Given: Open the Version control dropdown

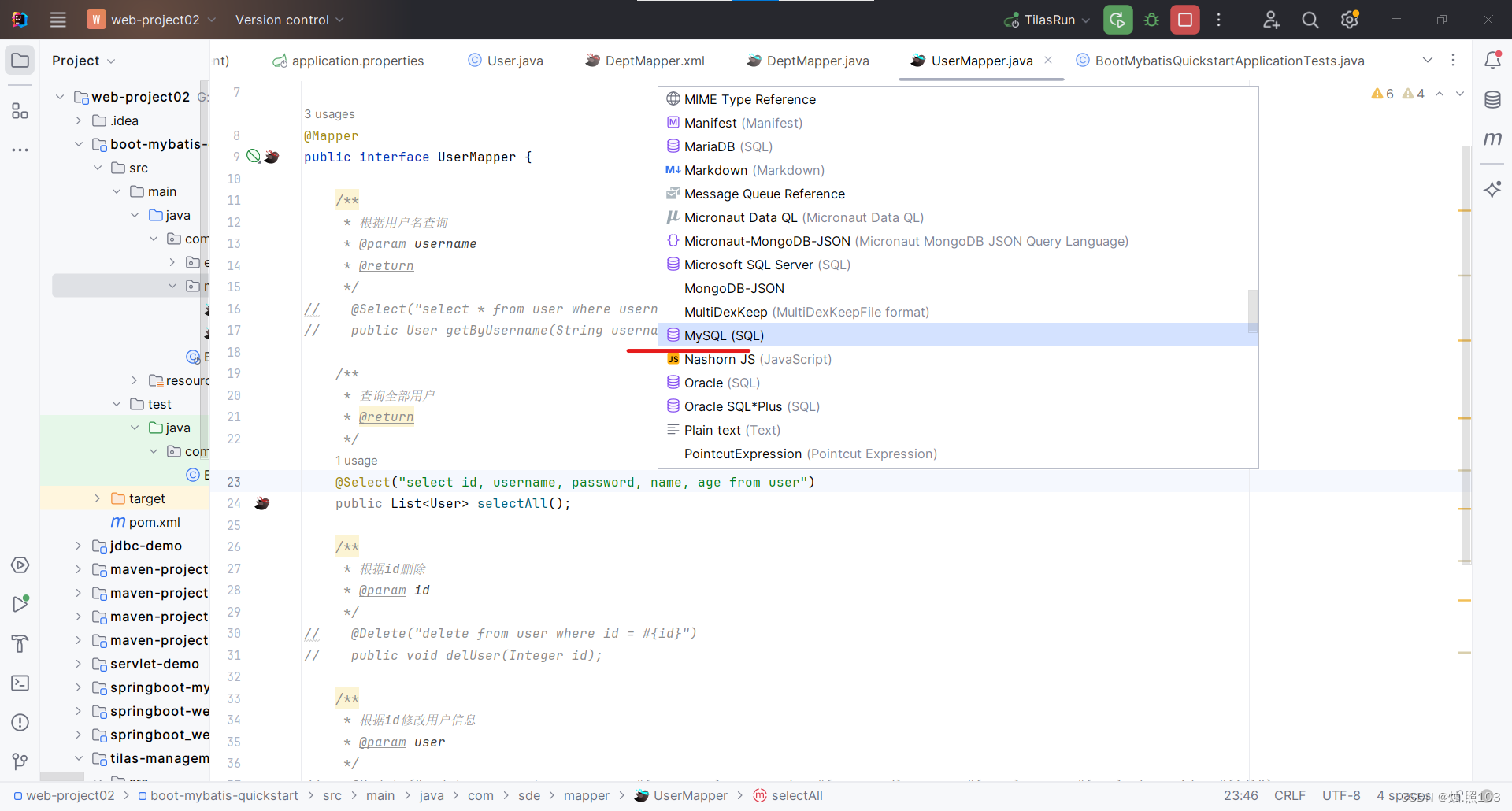Looking at the screenshot, I should click(x=289, y=20).
